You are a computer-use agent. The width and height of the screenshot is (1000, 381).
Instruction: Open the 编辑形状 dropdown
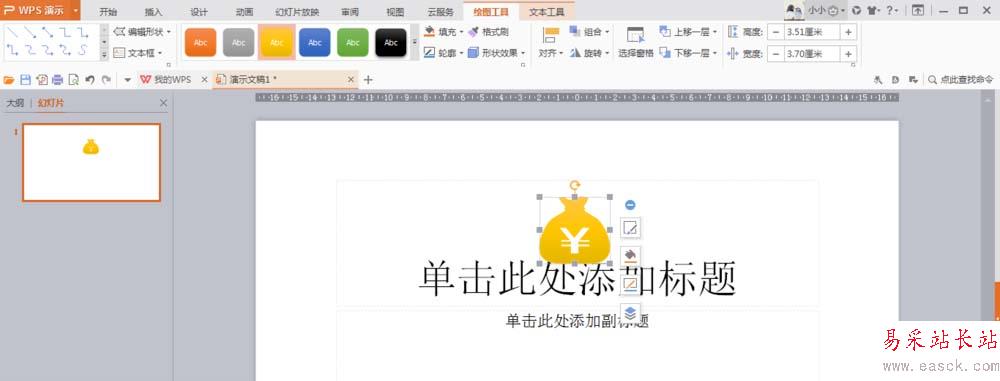click(142, 32)
